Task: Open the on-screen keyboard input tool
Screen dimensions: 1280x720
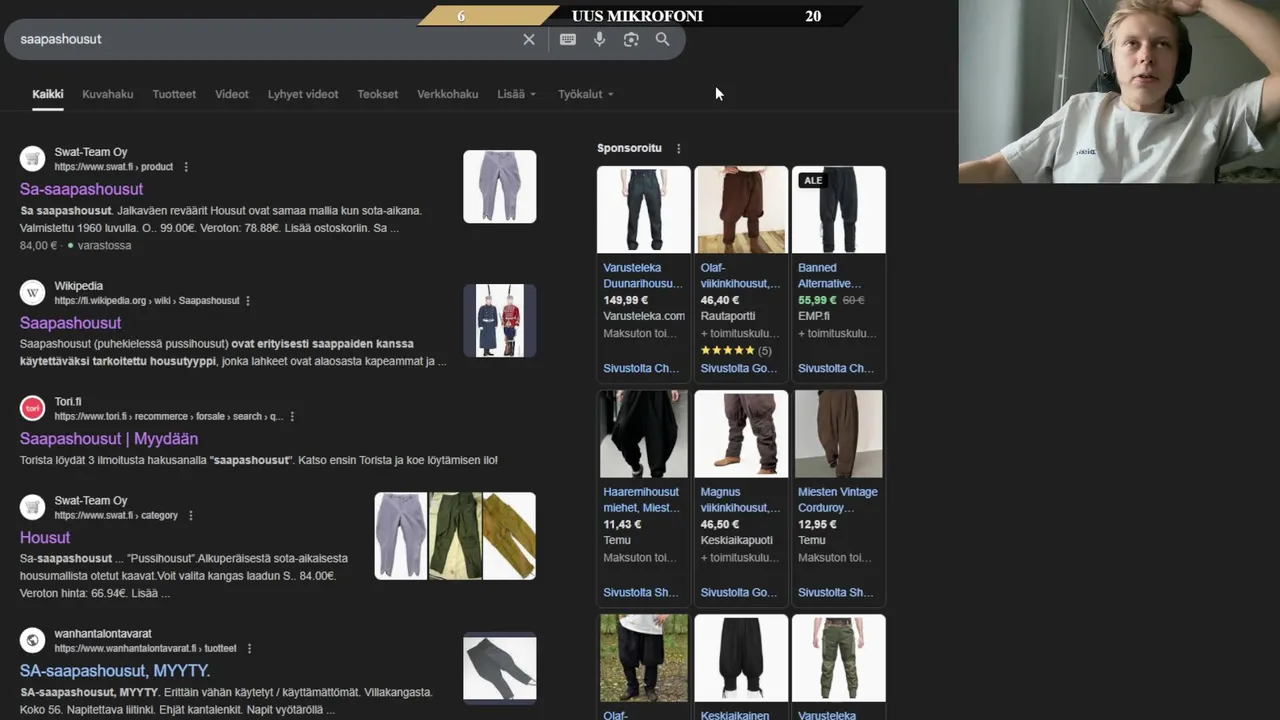Action: point(568,39)
